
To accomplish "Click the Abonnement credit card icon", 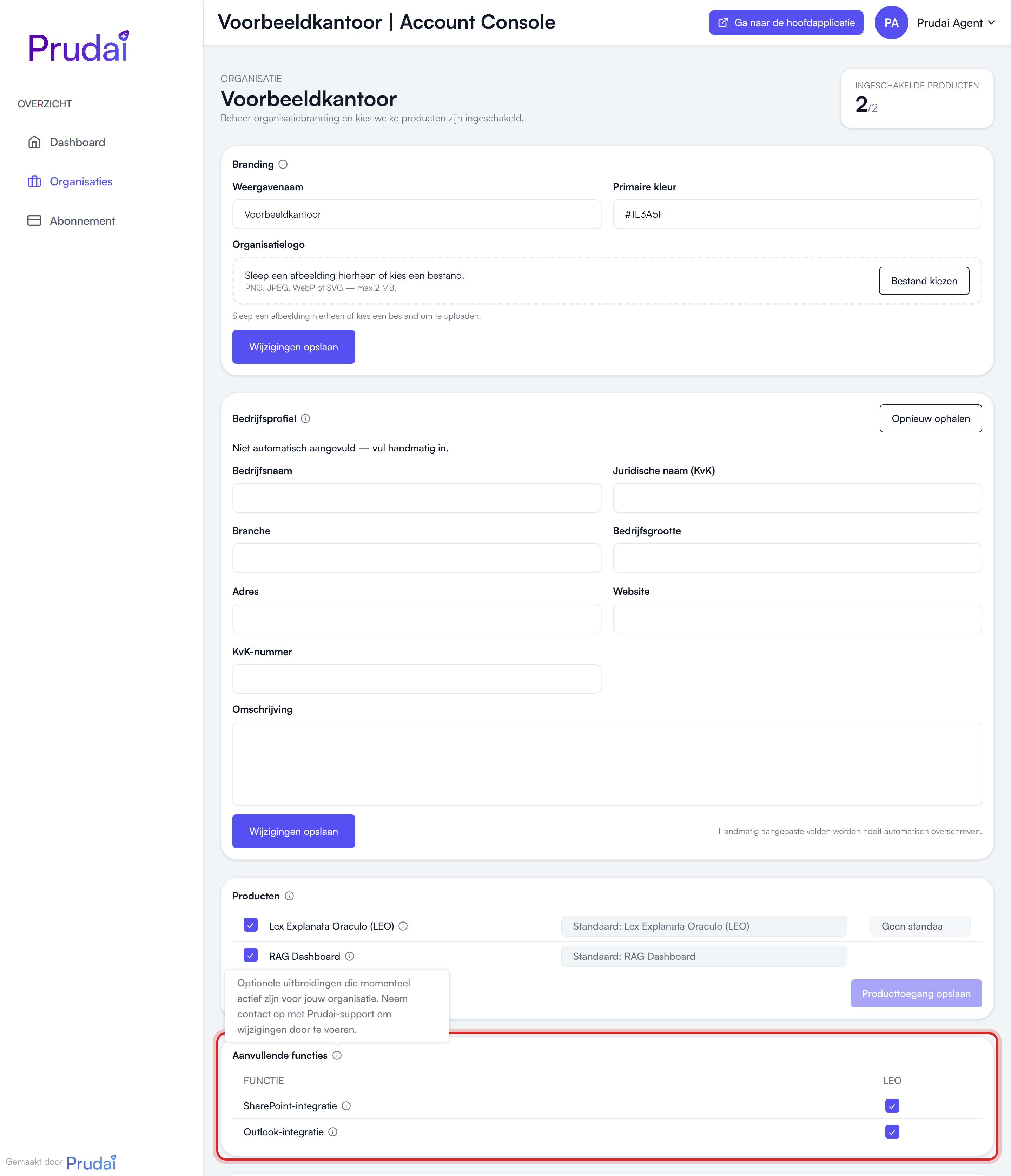I will click(x=34, y=221).
